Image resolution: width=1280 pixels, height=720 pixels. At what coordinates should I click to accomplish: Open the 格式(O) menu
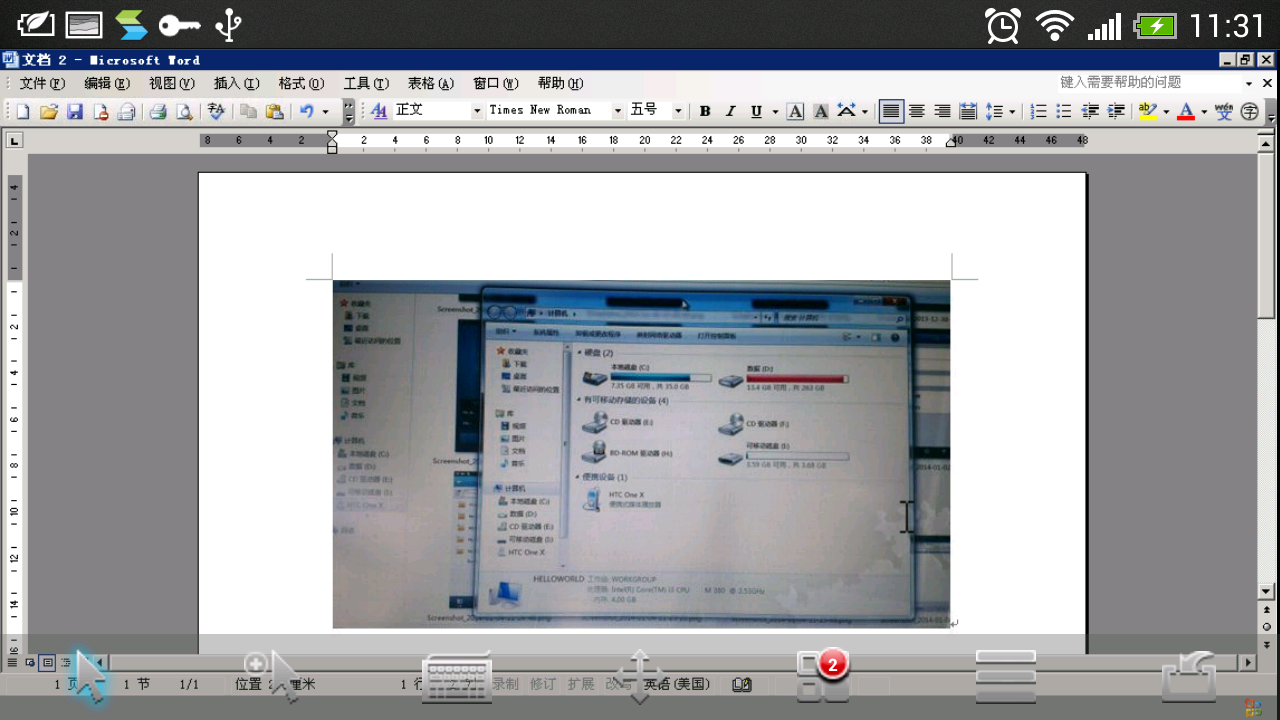301,84
